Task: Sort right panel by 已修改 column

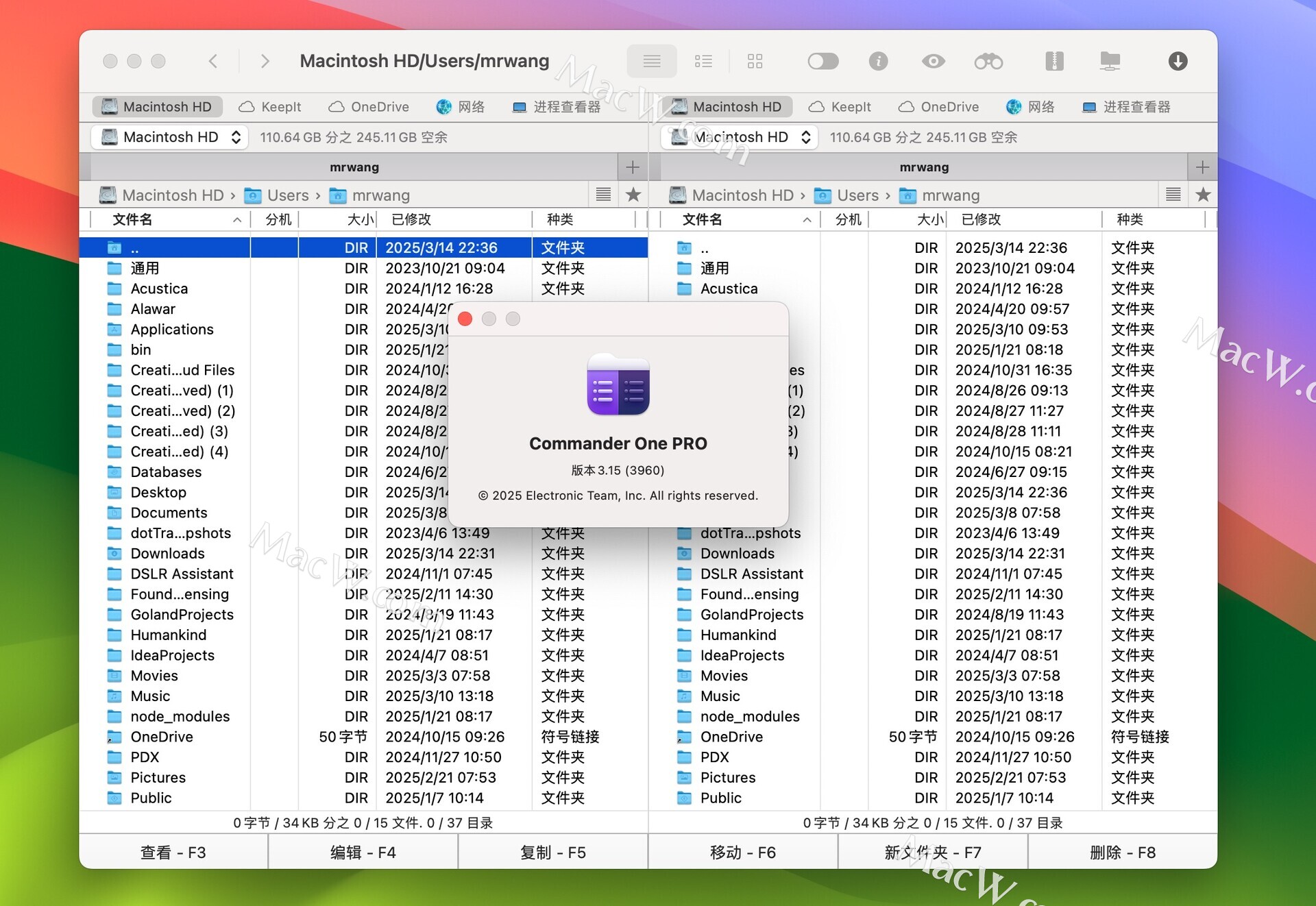Action: (1025, 219)
